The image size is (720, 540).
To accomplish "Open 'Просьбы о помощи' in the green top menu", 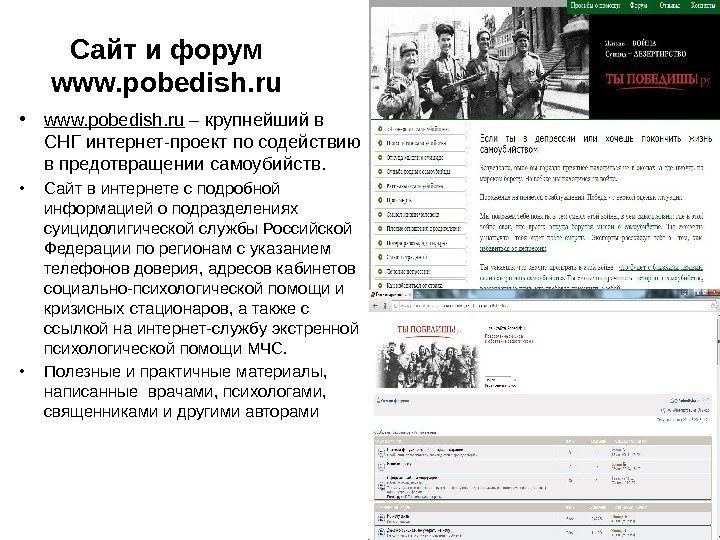I will click(595, 6).
